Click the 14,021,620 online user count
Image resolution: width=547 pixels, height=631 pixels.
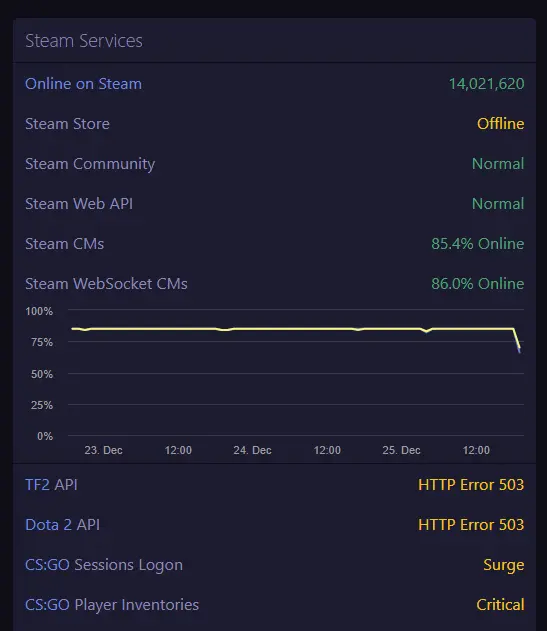point(486,84)
